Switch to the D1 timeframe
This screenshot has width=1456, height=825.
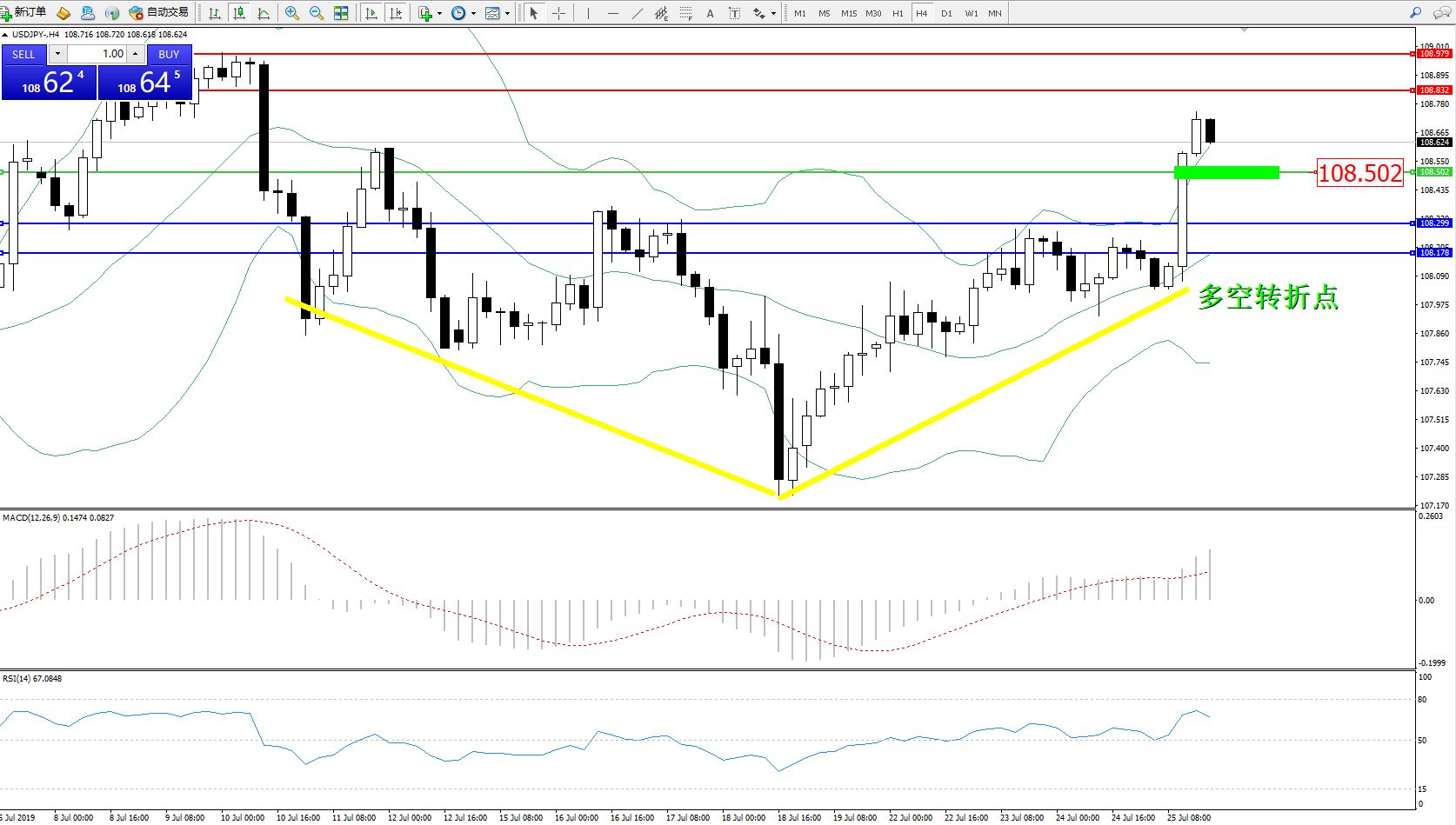coord(946,13)
